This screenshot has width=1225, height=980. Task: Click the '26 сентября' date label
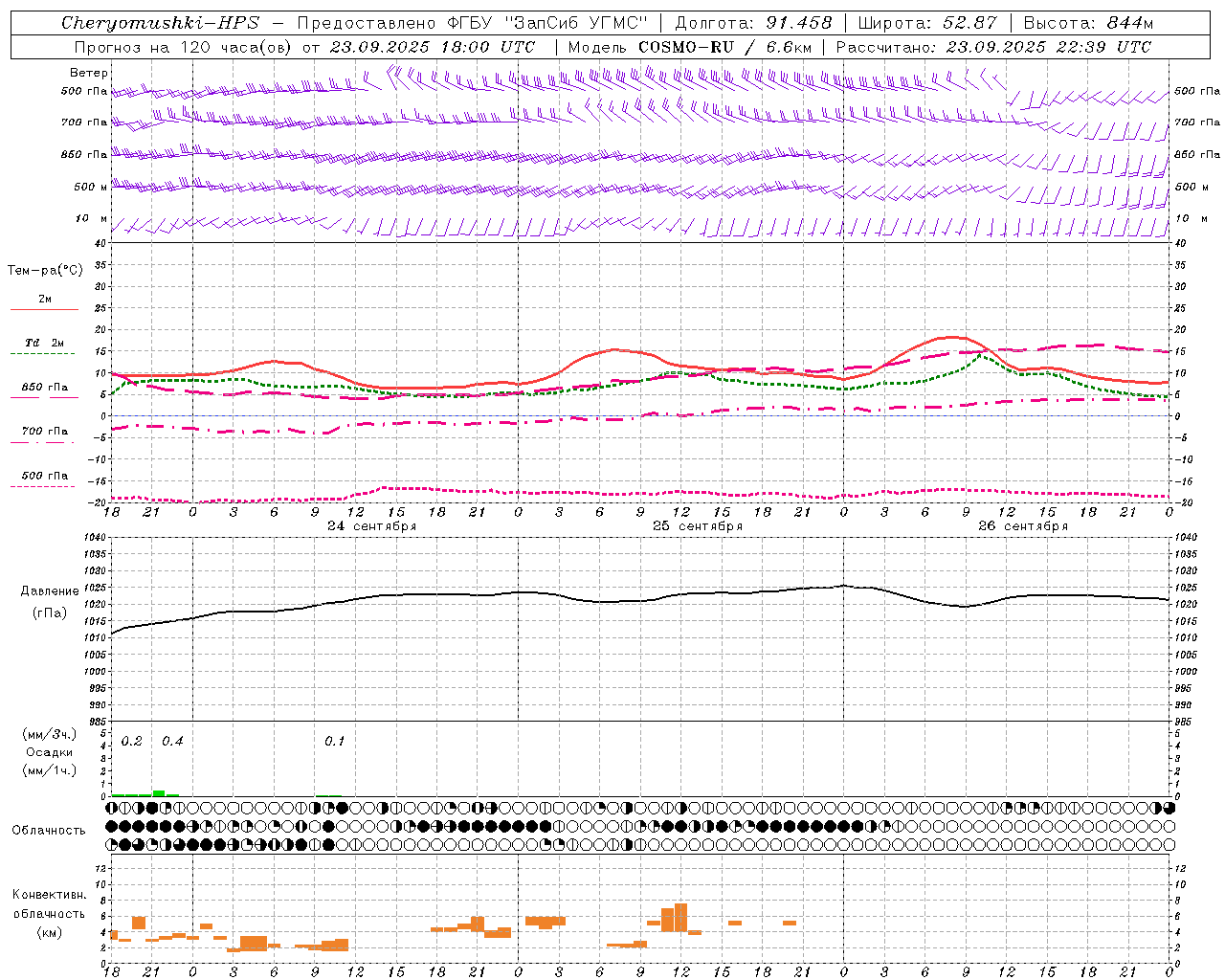(x=1023, y=526)
